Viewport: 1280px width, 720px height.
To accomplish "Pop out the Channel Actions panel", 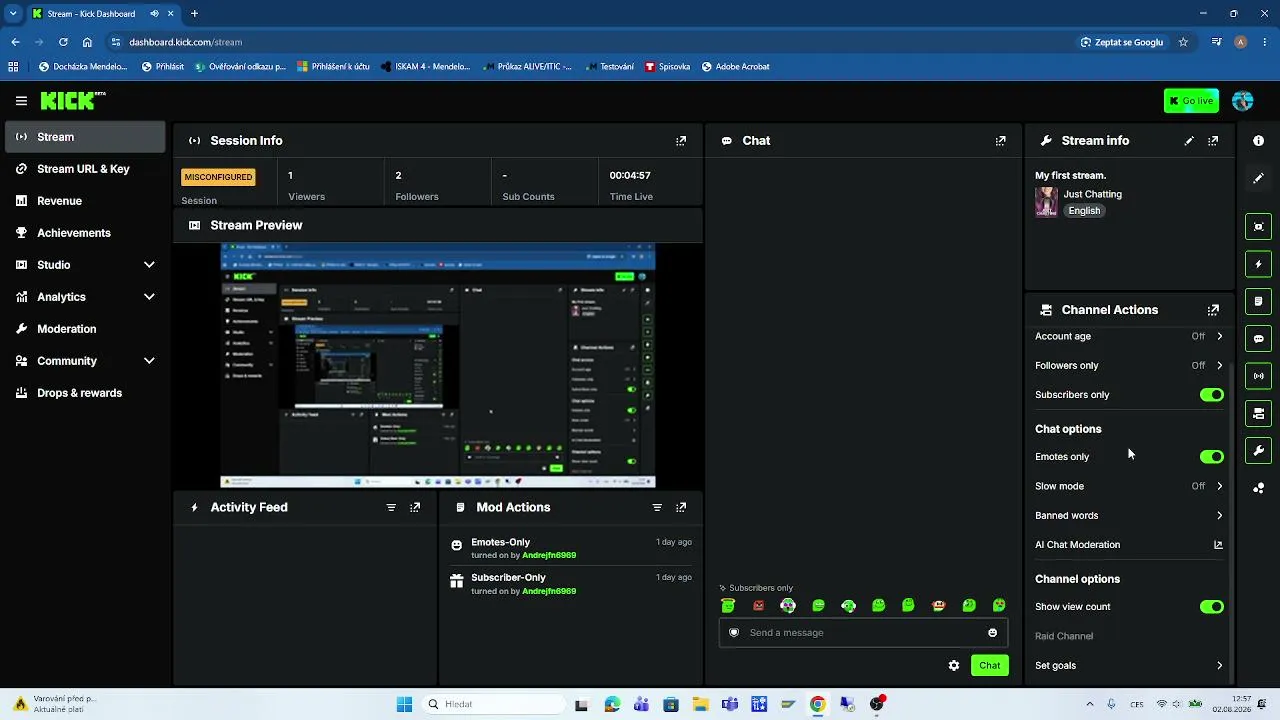I will [x=1213, y=310].
